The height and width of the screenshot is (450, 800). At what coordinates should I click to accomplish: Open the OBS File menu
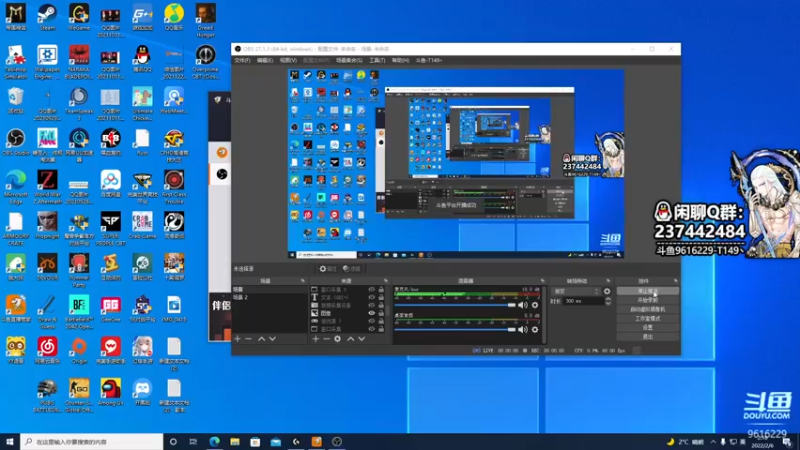pos(242,60)
